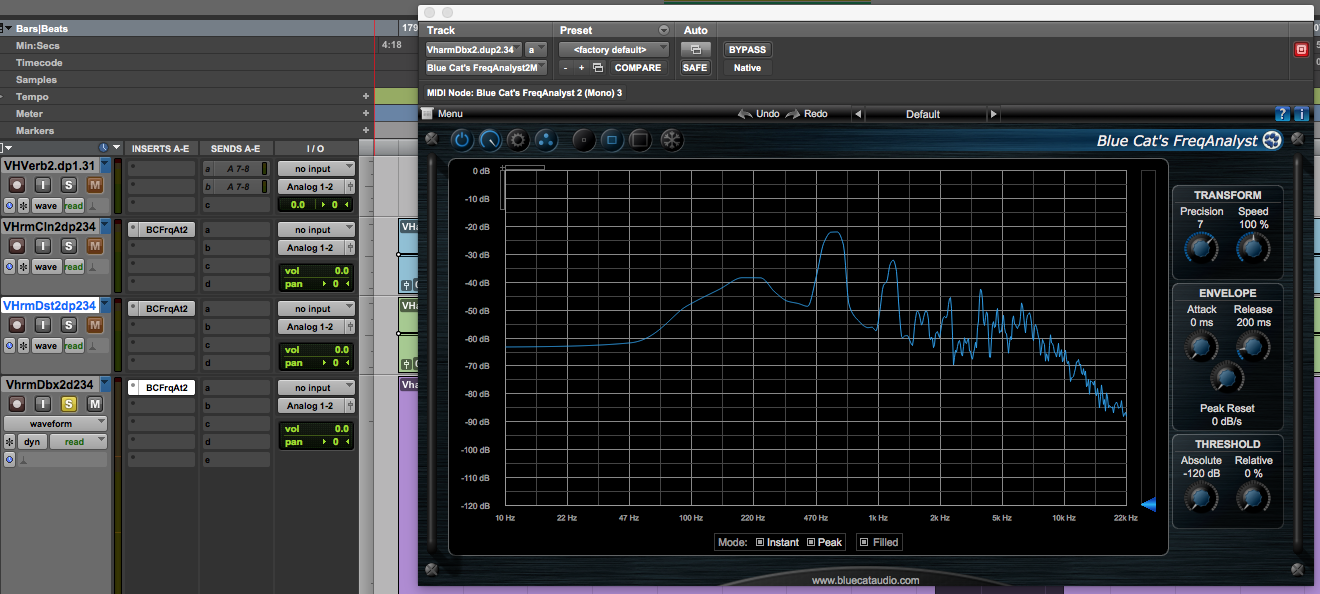The image size is (1320, 594).
Task: Click the Native button in plugin header
Action: pyautogui.click(x=747, y=68)
